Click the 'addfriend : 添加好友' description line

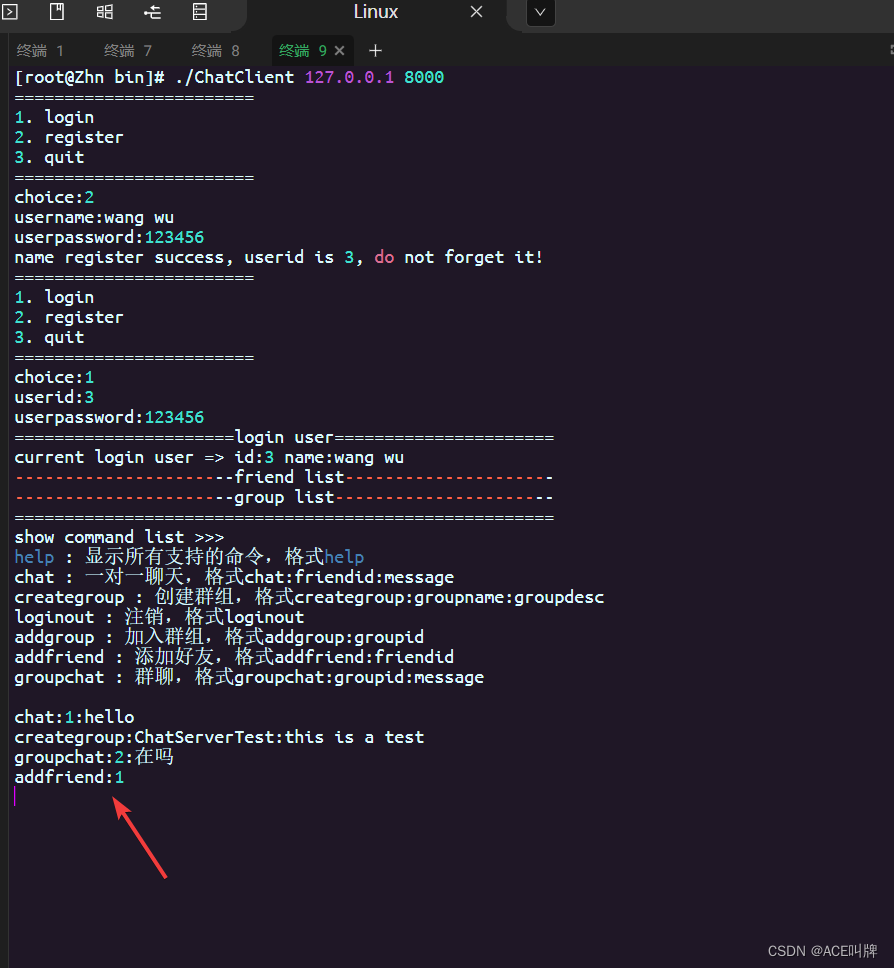234,657
